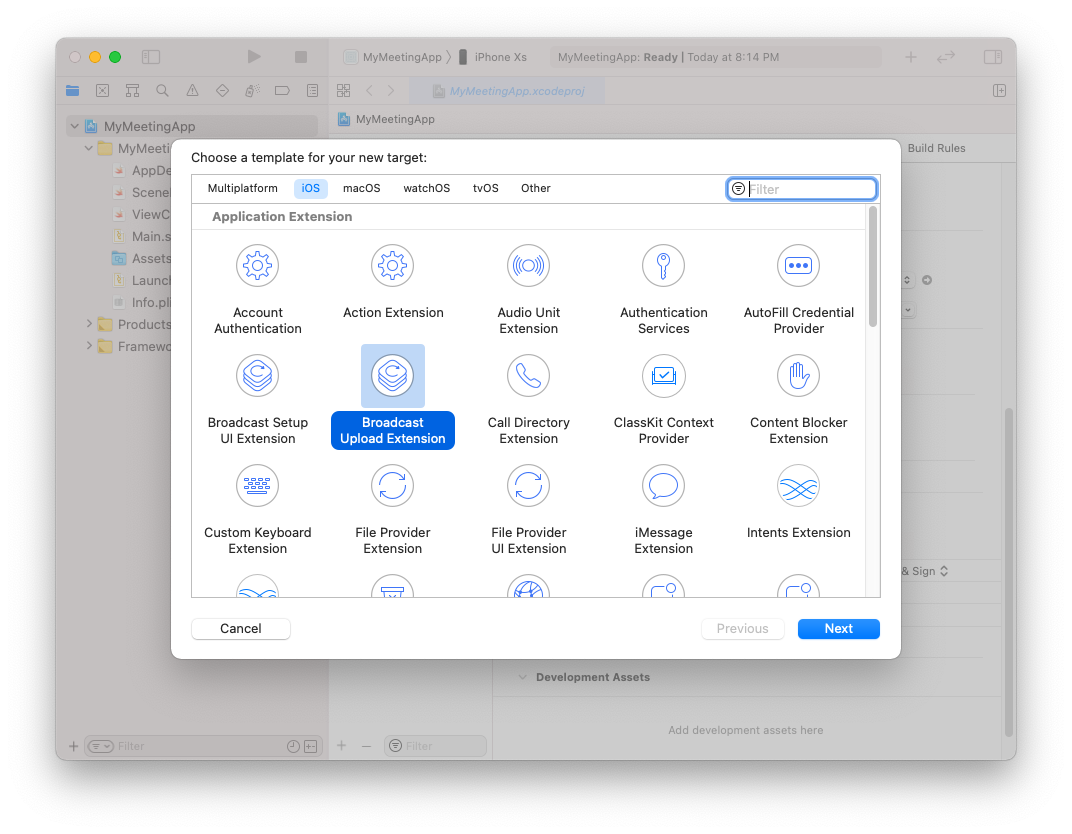Image resolution: width=1072 pixels, height=834 pixels.
Task: Switch to the macOS platform tab
Action: point(362,188)
